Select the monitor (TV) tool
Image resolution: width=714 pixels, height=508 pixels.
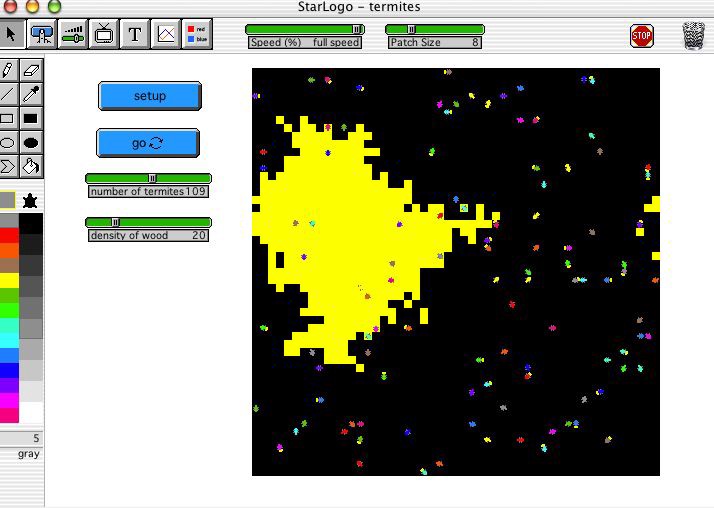[104, 35]
